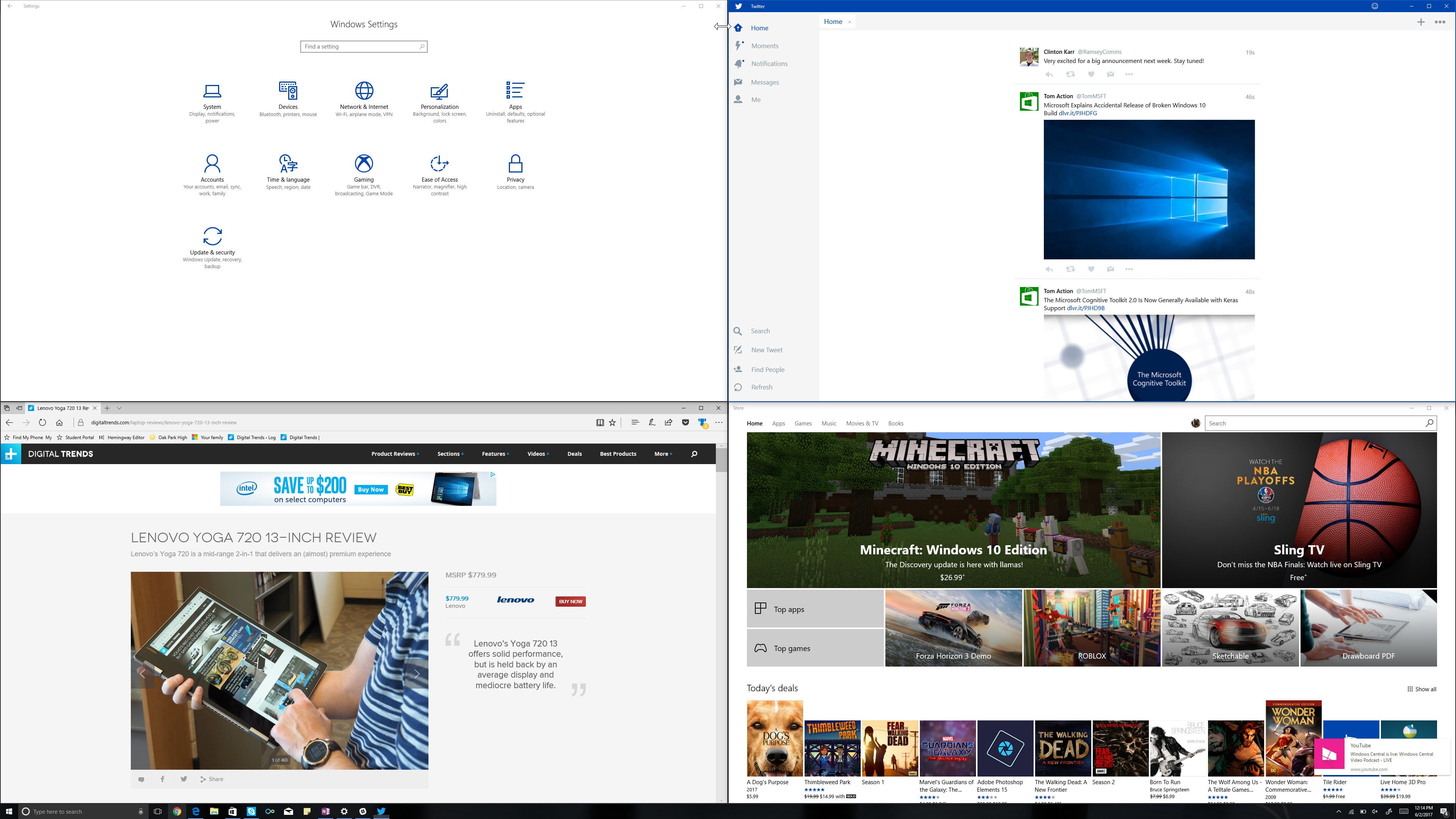The width and height of the screenshot is (1456, 819).
Task: Open Skype from the taskbar
Action: [x=251, y=812]
